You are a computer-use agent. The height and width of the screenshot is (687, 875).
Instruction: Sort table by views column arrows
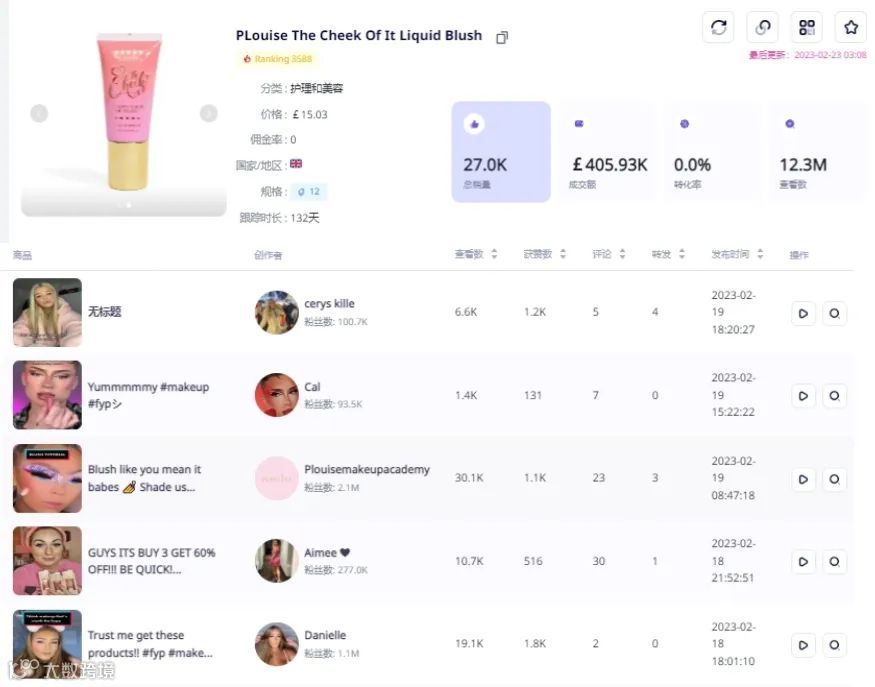pyautogui.click(x=494, y=254)
